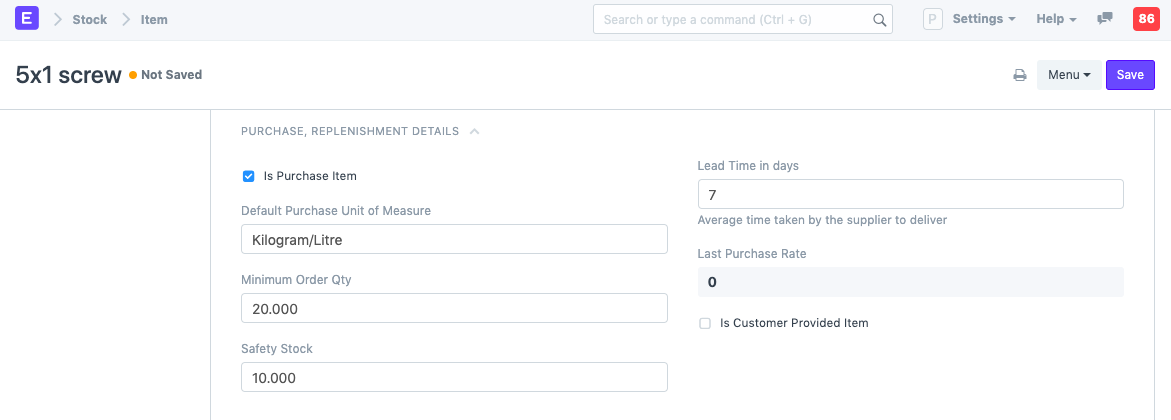Edit the Minimum Order Qty field
1171x420 pixels.
click(x=454, y=308)
